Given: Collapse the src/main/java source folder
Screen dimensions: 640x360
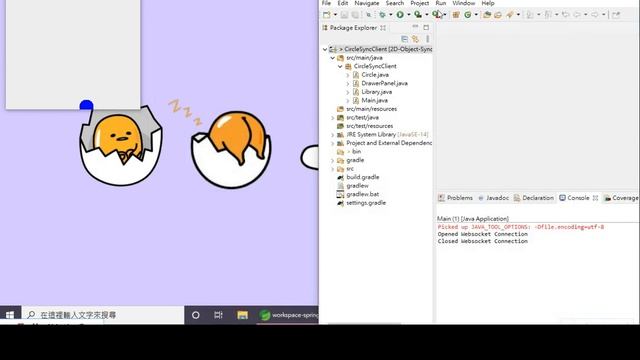Looking at the screenshot, I should 333,58.
